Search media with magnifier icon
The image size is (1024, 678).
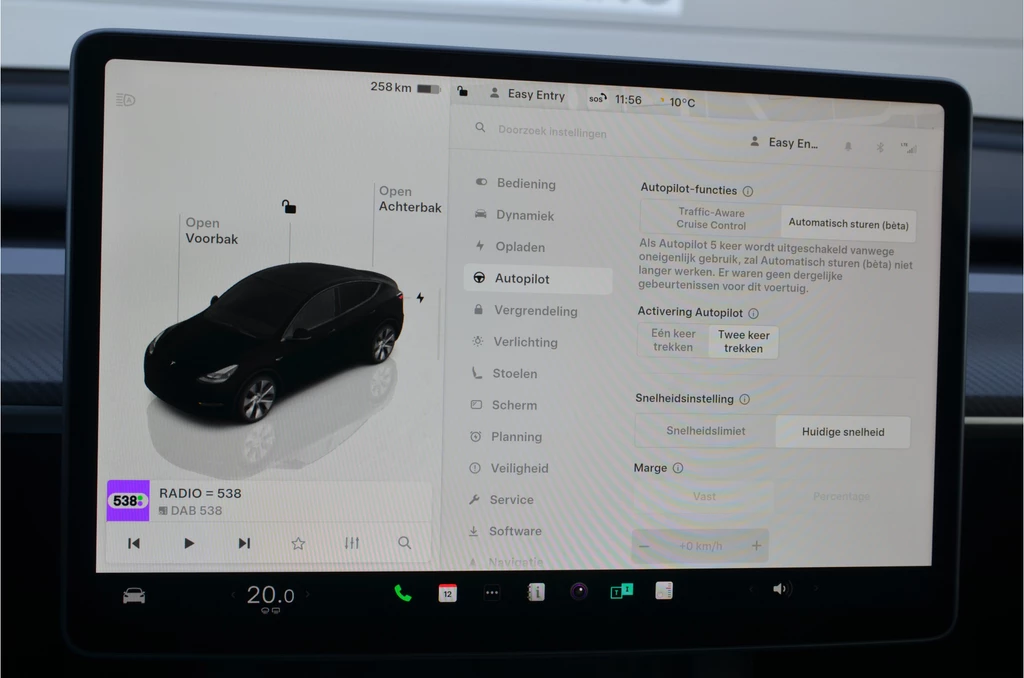point(405,543)
